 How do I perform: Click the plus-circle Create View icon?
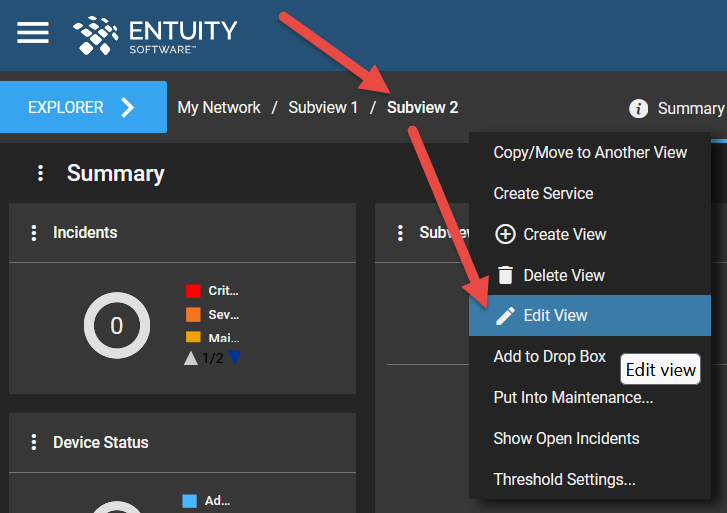(x=505, y=234)
